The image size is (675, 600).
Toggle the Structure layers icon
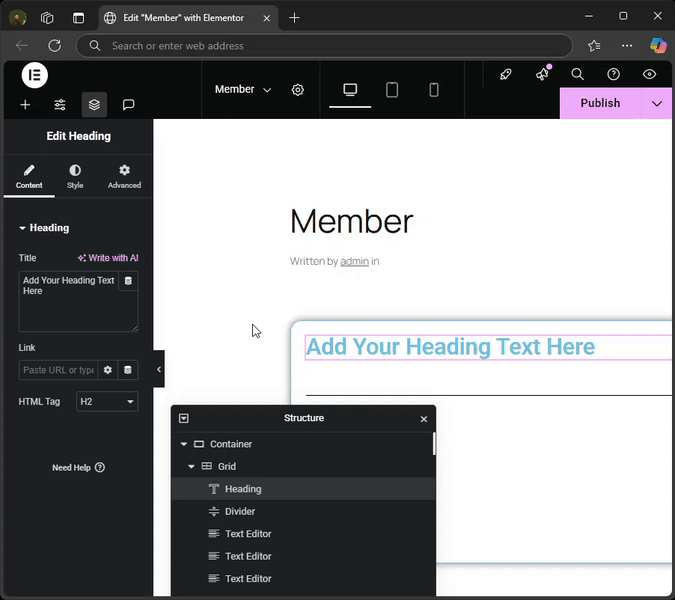point(94,105)
